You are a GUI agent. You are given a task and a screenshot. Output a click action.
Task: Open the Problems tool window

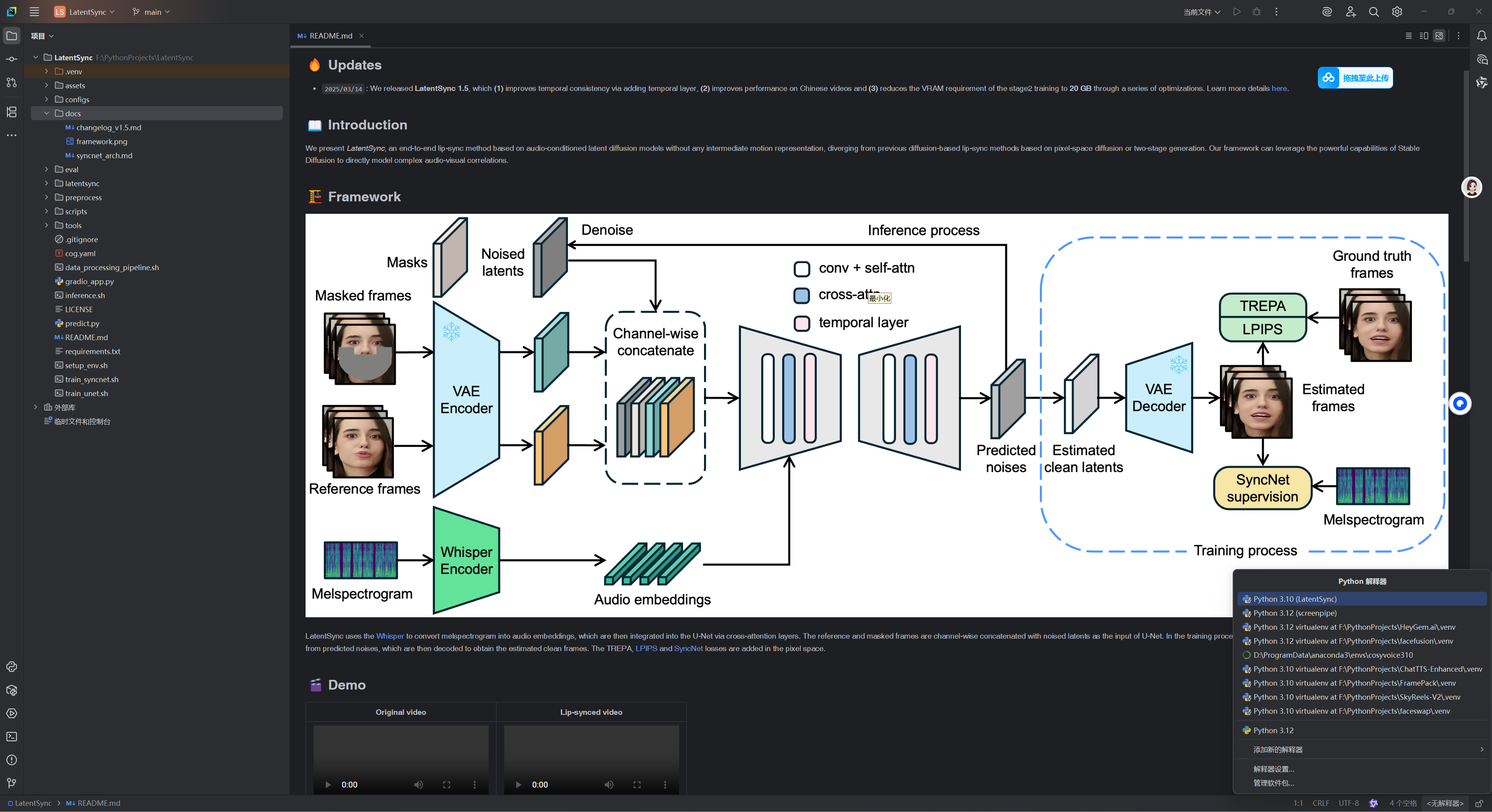click(x=12, y=760)
